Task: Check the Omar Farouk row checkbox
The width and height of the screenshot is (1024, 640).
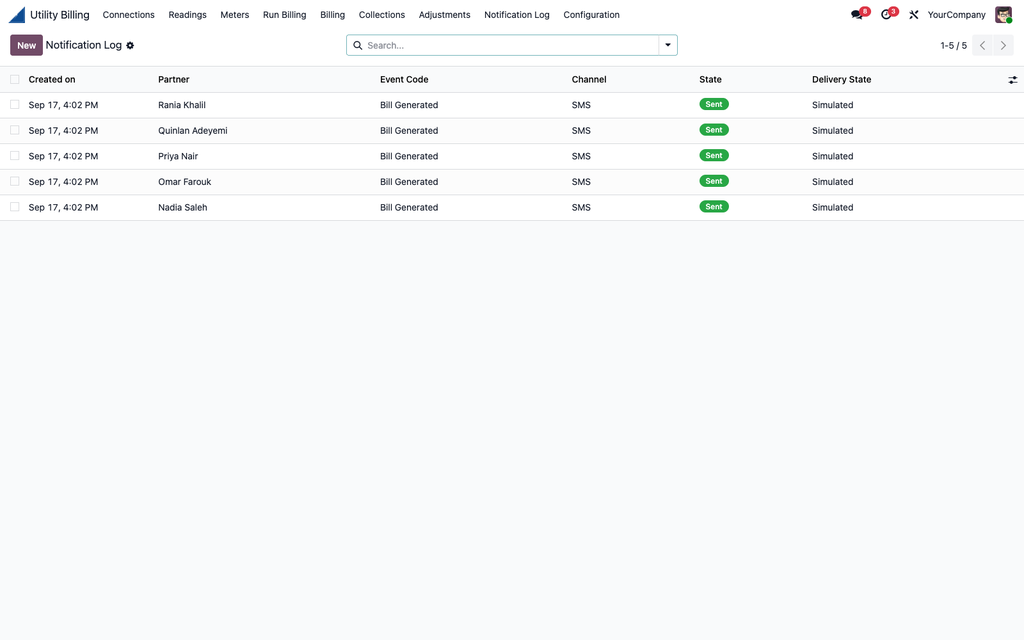Action: pos(14,182)
